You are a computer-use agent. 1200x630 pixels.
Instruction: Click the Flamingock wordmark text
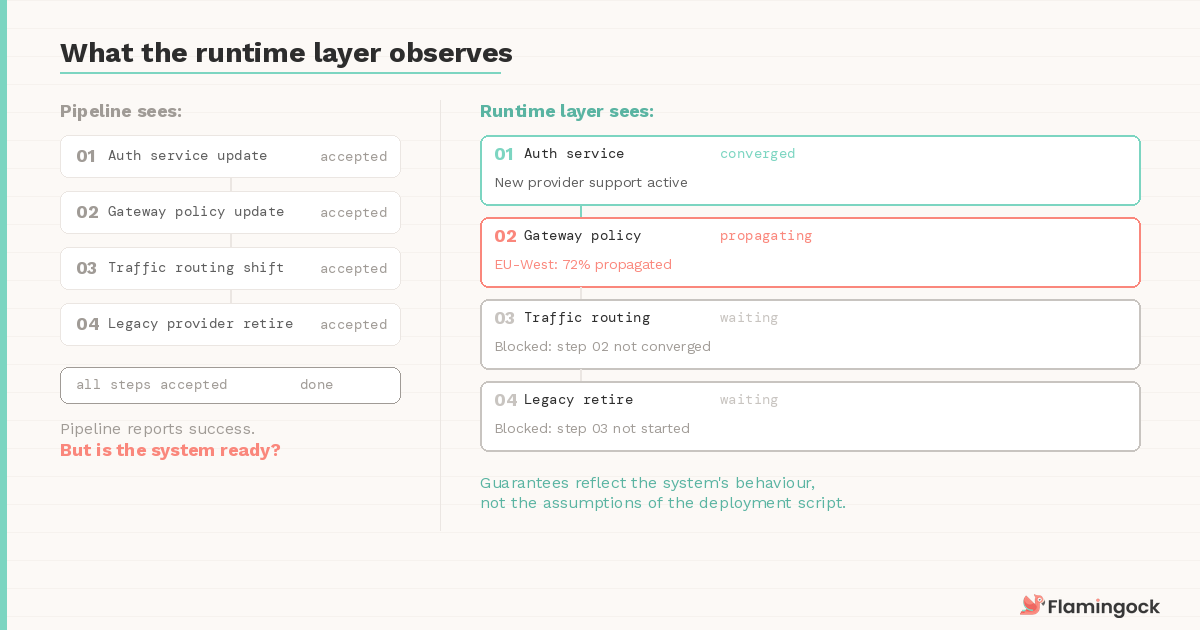coord(1103,606)
